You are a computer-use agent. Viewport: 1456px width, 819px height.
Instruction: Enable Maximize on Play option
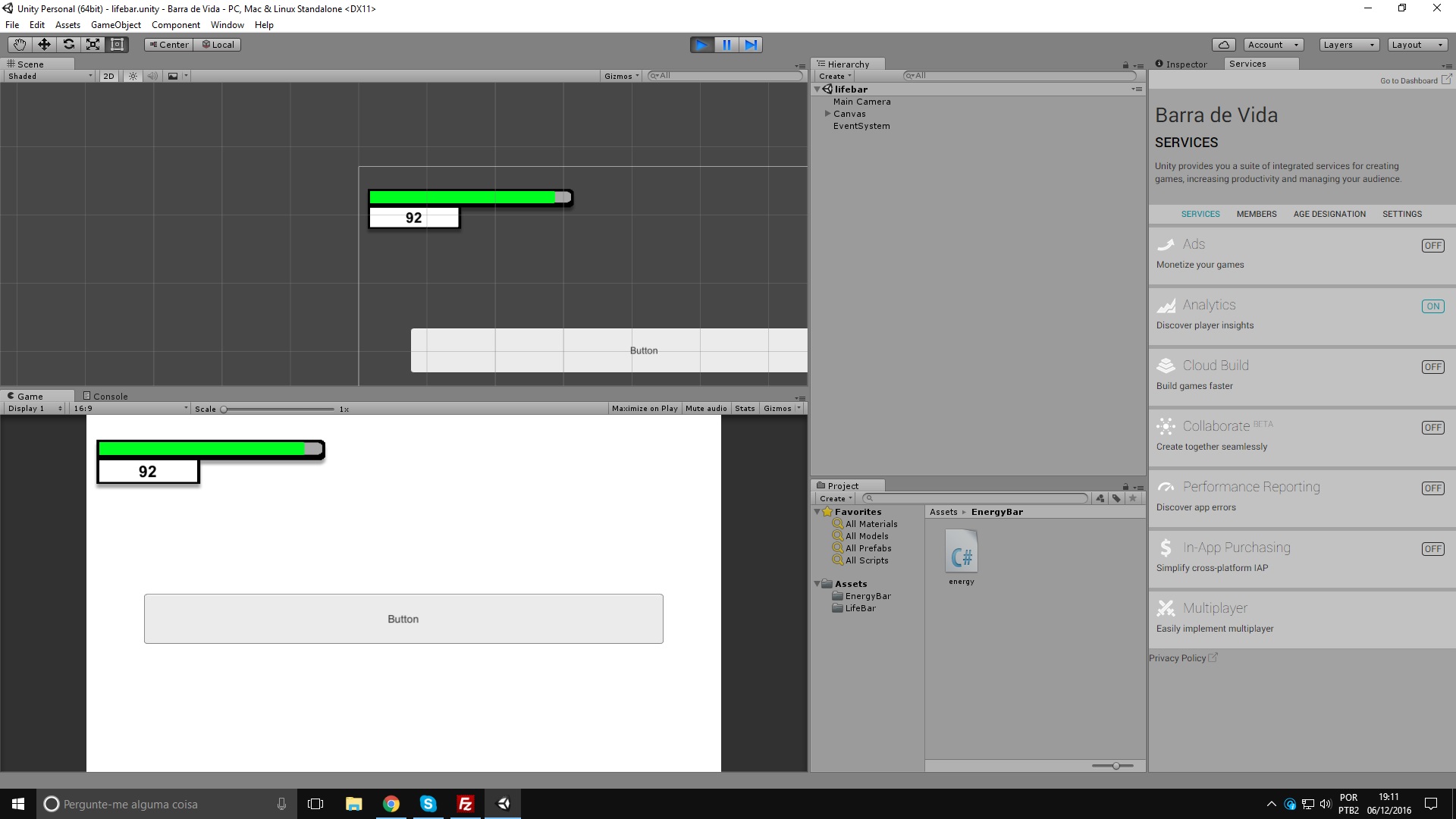[x=645, y=409]
